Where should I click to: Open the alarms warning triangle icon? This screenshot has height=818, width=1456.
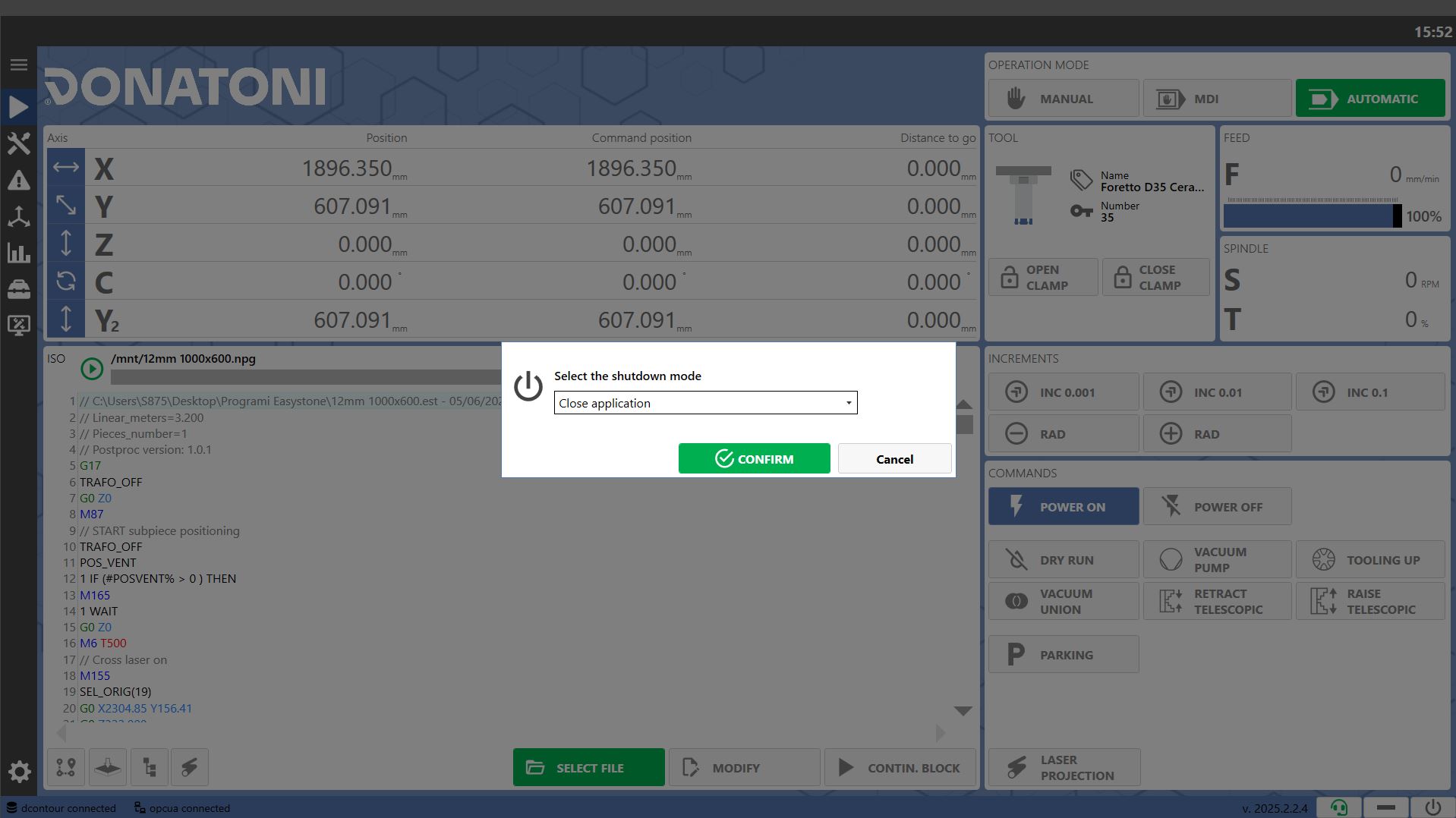pos(19,181)
